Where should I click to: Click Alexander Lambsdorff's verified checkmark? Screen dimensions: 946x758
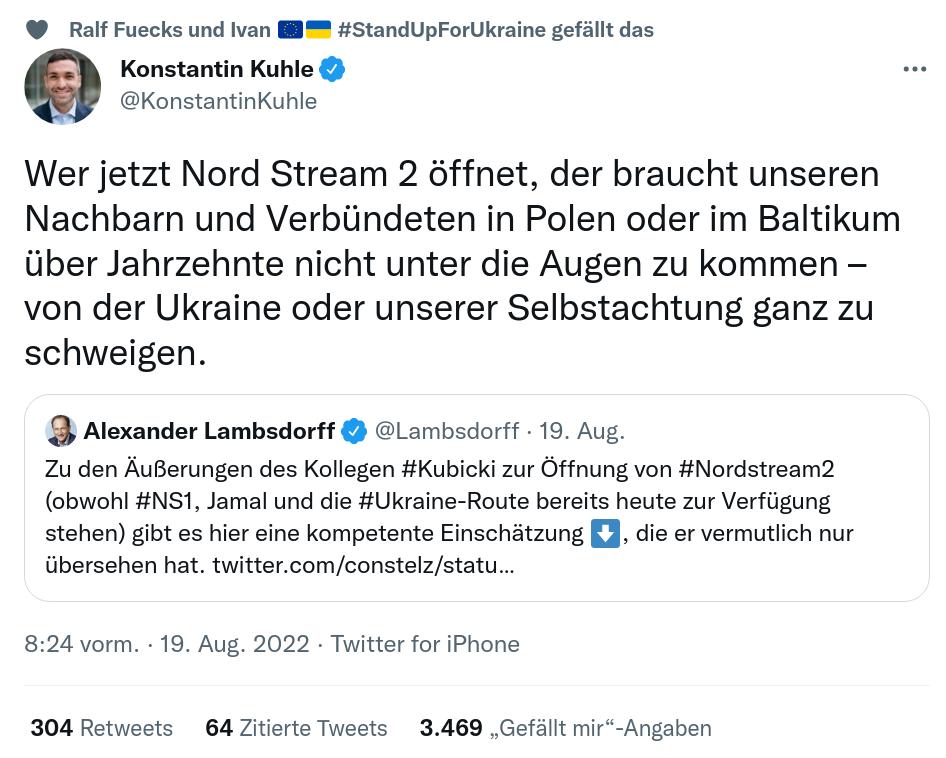tap(353, 431)
